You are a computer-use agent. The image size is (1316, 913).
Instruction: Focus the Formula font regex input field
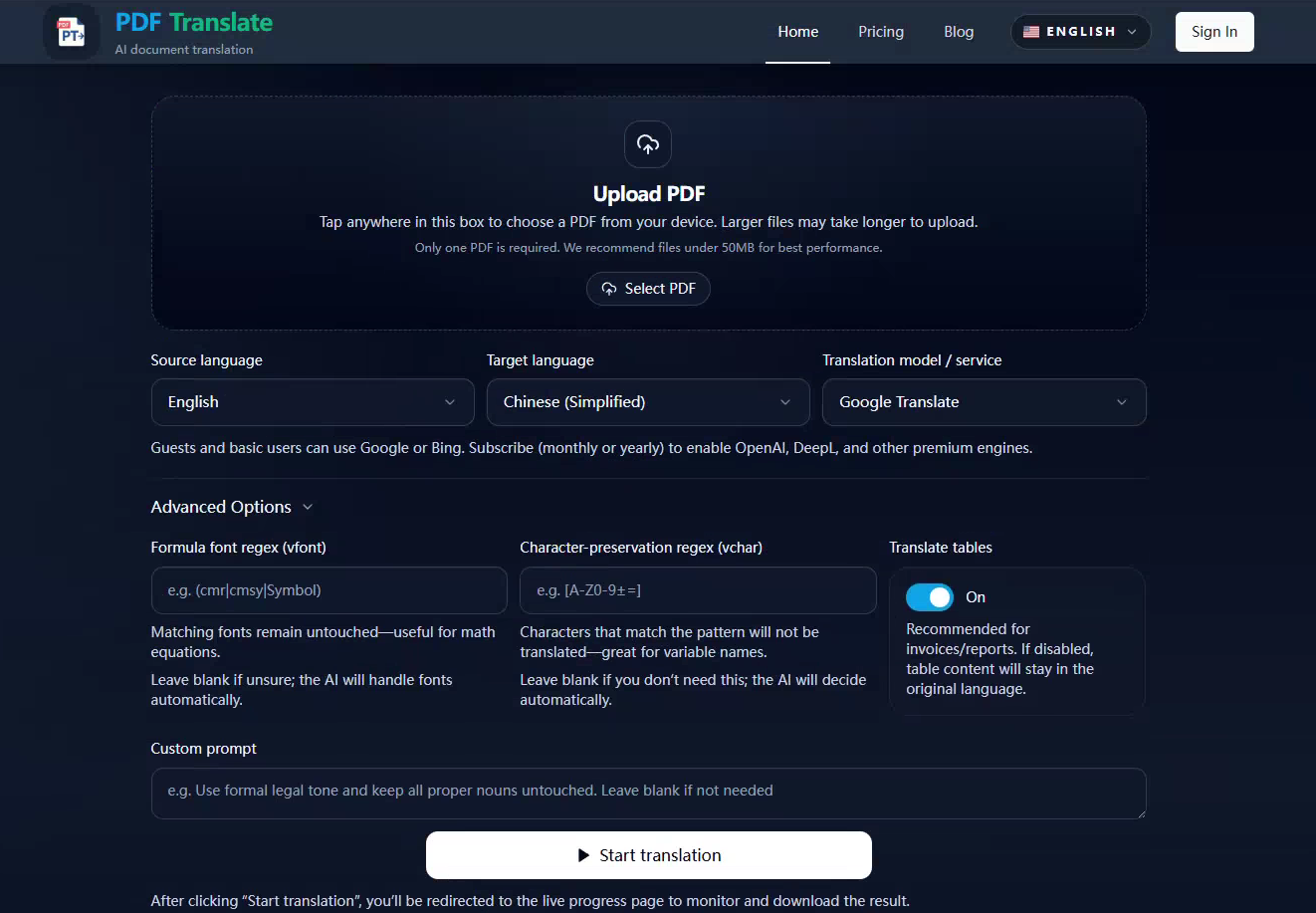click(329, 590)
